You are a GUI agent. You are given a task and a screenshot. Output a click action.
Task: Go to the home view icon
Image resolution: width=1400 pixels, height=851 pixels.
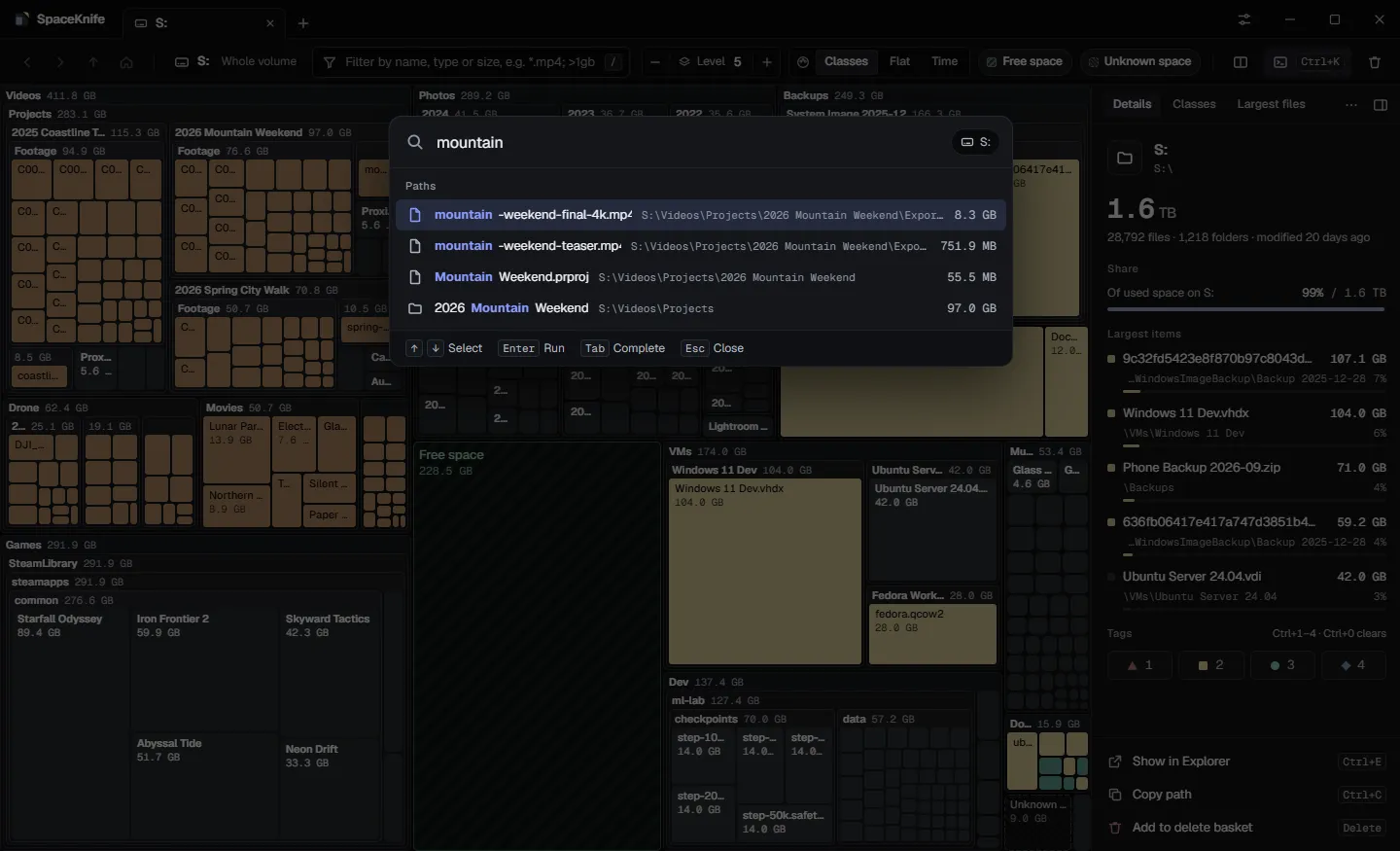(x=126, y=62)
